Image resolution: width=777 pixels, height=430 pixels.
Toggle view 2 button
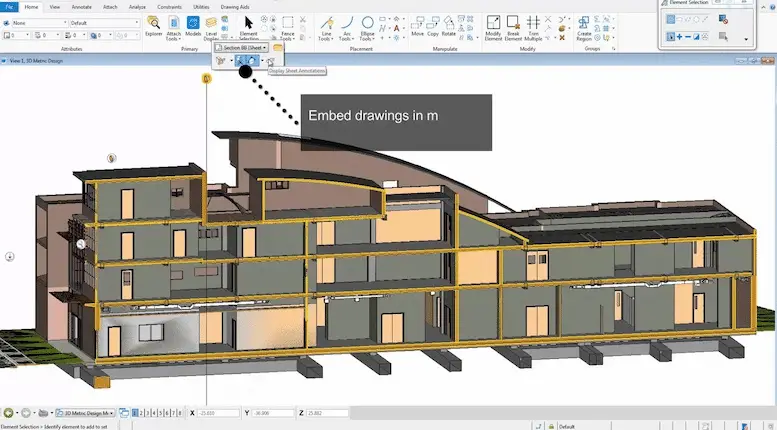(x=141, y=413)
